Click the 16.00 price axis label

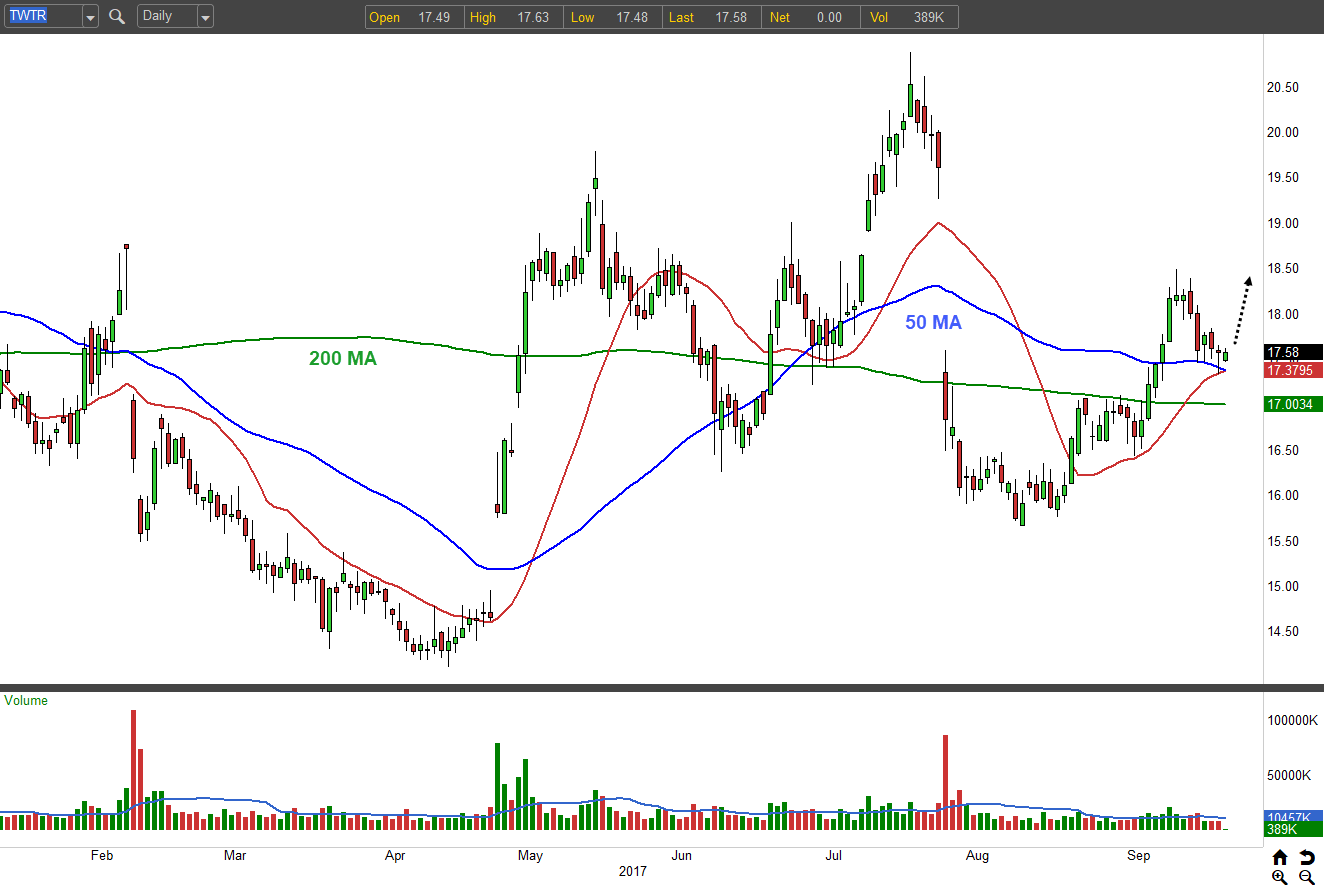coord(1283,496)
